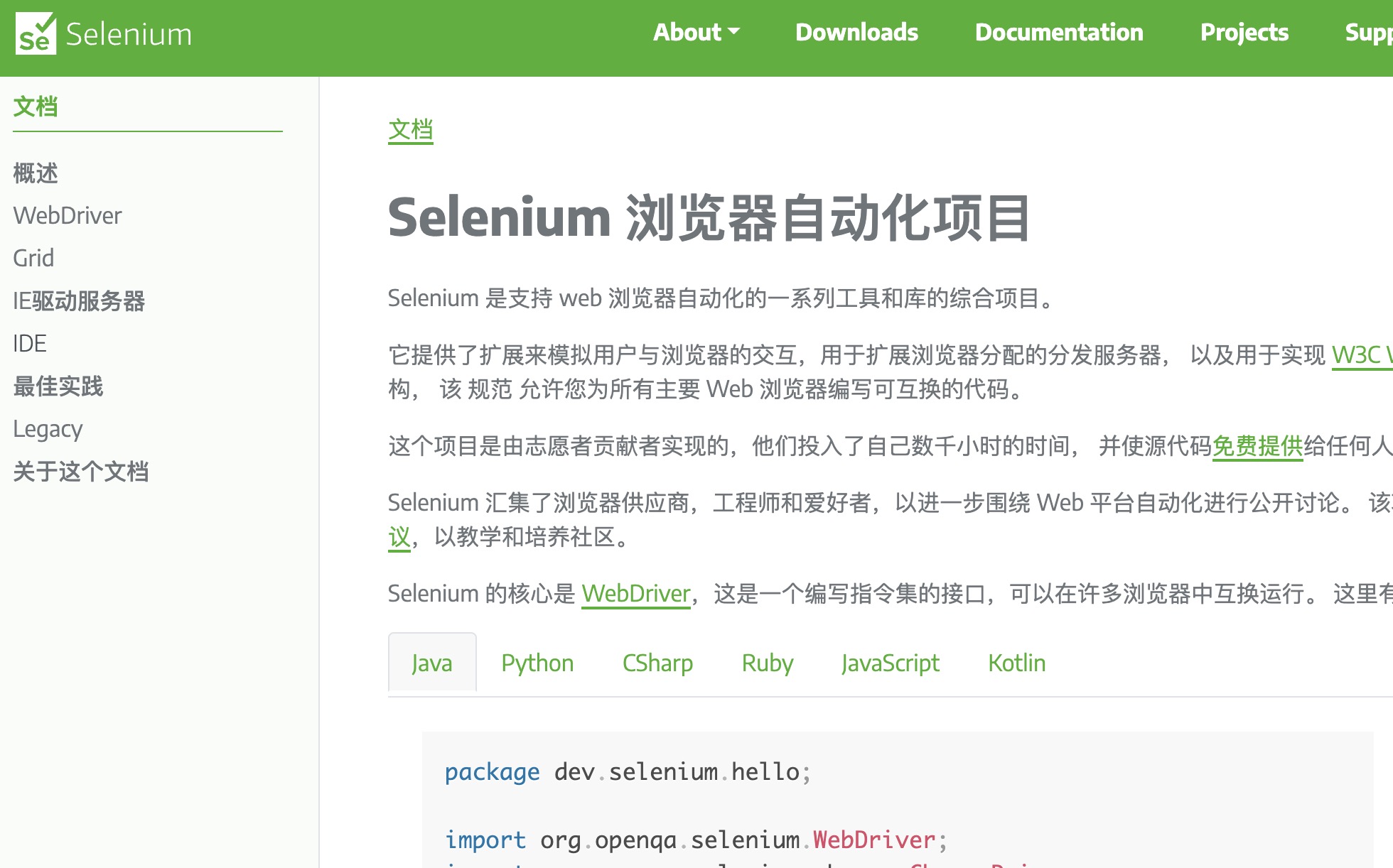
Task: Open Legacy in the sidebar
Action: tap(48, 429)
